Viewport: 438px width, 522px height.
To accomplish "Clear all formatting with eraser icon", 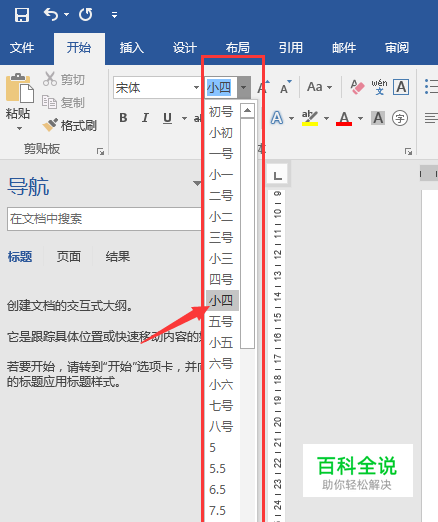I will (x=357, y=87).
